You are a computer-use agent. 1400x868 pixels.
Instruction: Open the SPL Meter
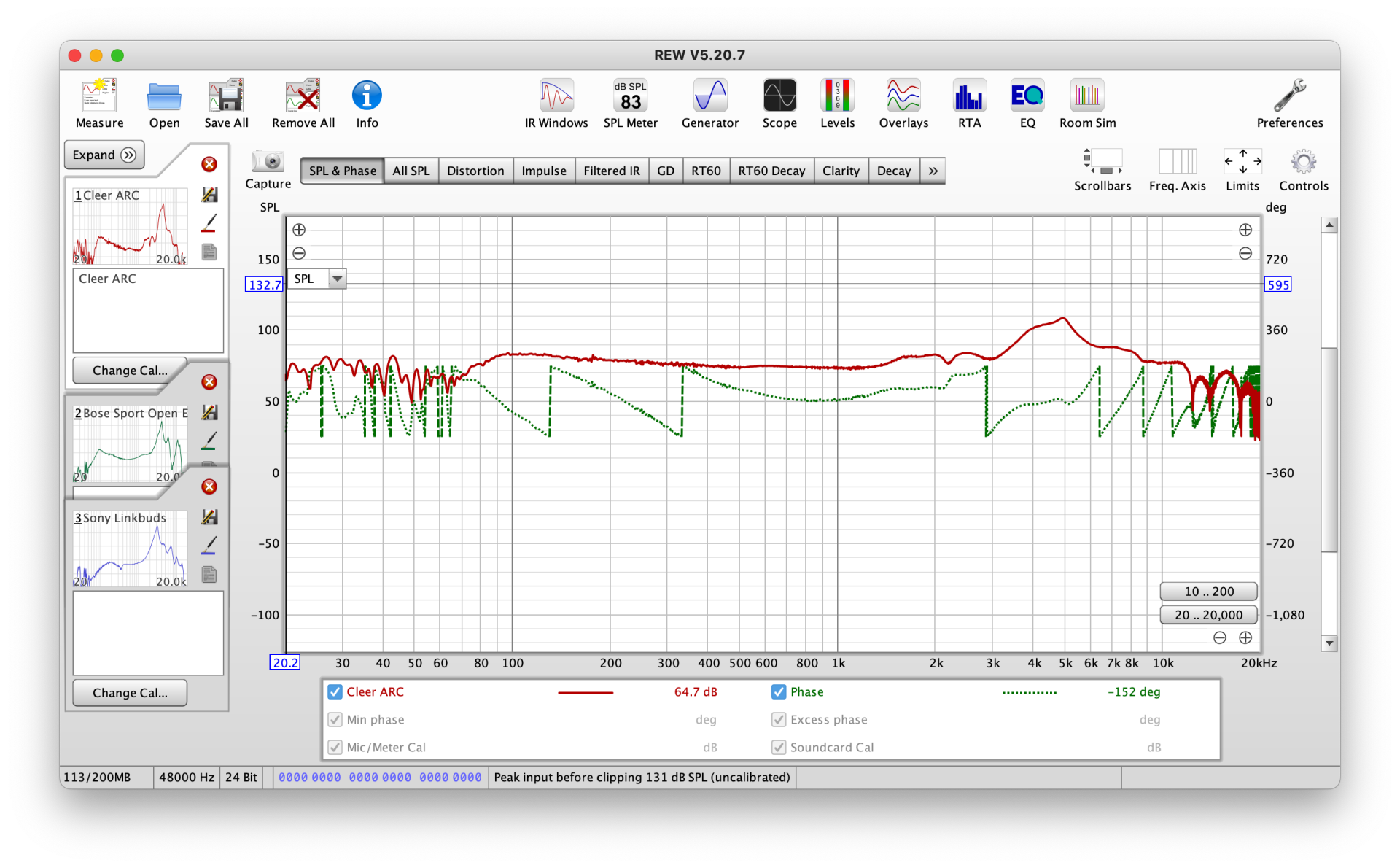(x=630, y=96)
